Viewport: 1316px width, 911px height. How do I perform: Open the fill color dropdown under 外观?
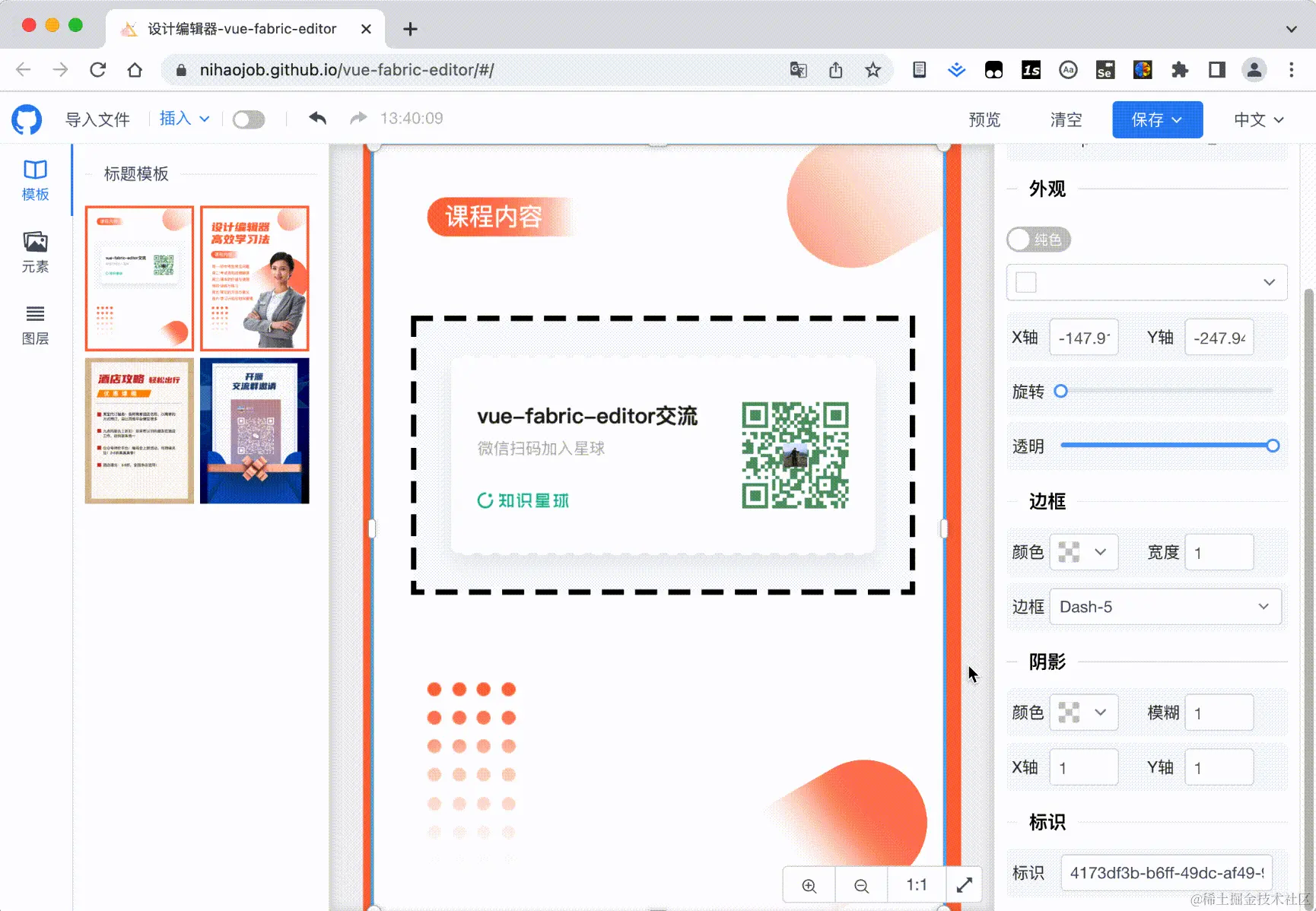[1146, 282]
